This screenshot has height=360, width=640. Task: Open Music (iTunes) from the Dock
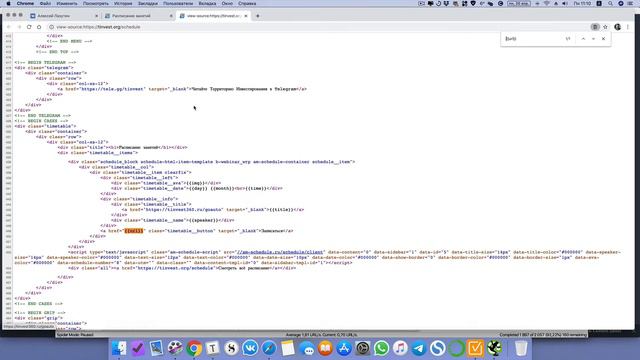click(x=400, y=348)
